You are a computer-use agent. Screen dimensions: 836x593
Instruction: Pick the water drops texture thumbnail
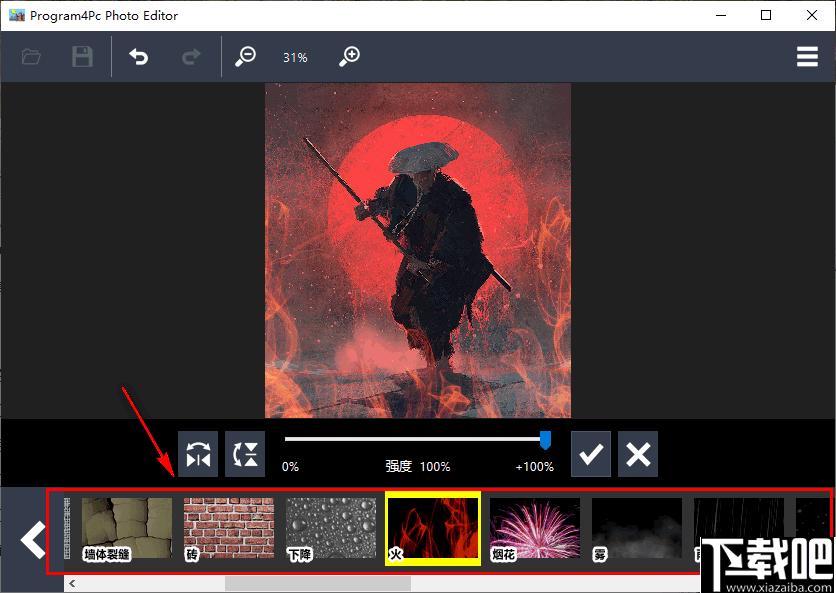point(331,529)
